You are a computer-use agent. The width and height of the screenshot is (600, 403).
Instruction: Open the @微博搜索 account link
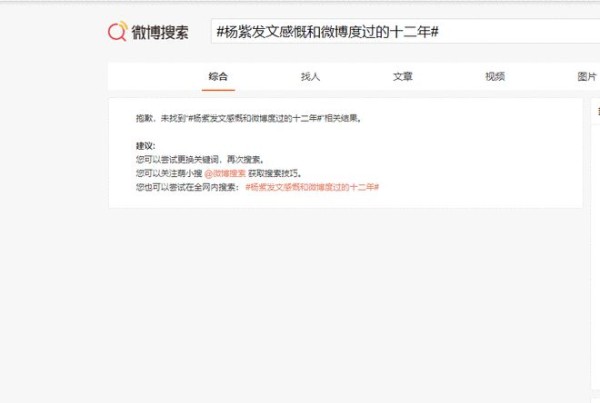pyautogui.click(x=225, y=173)
